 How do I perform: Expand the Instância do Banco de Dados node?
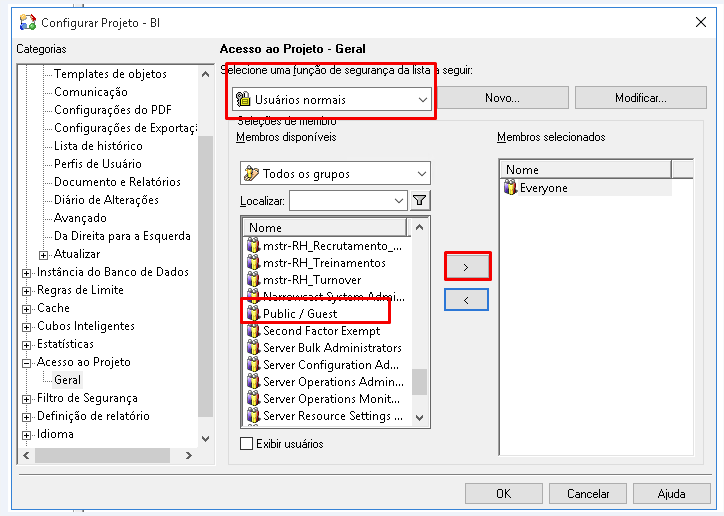pos(27,272)
